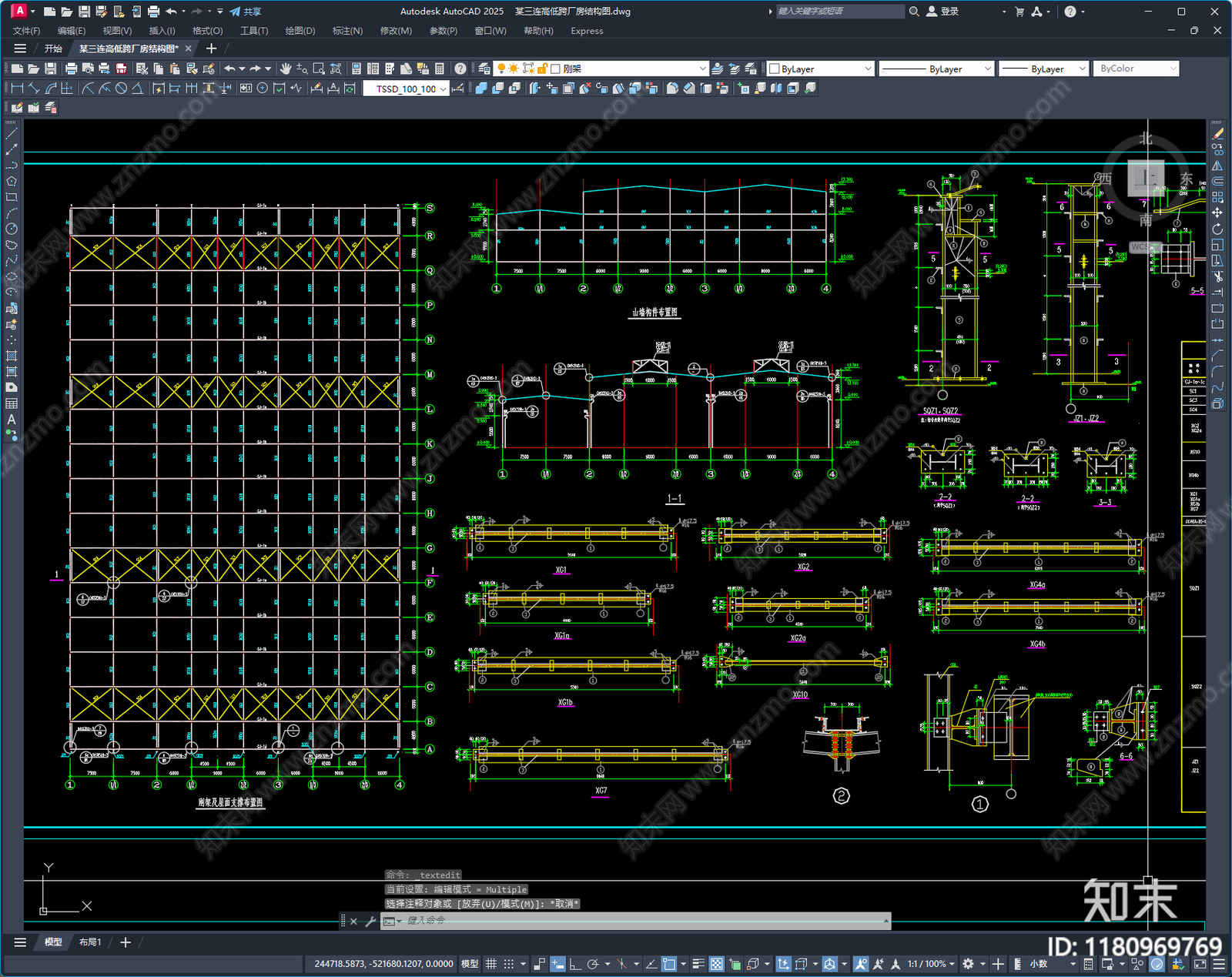Toggle polar tracking in status bar
Image resolution: width=1232 pixels, height=977 pixels.
pos(593,964)
